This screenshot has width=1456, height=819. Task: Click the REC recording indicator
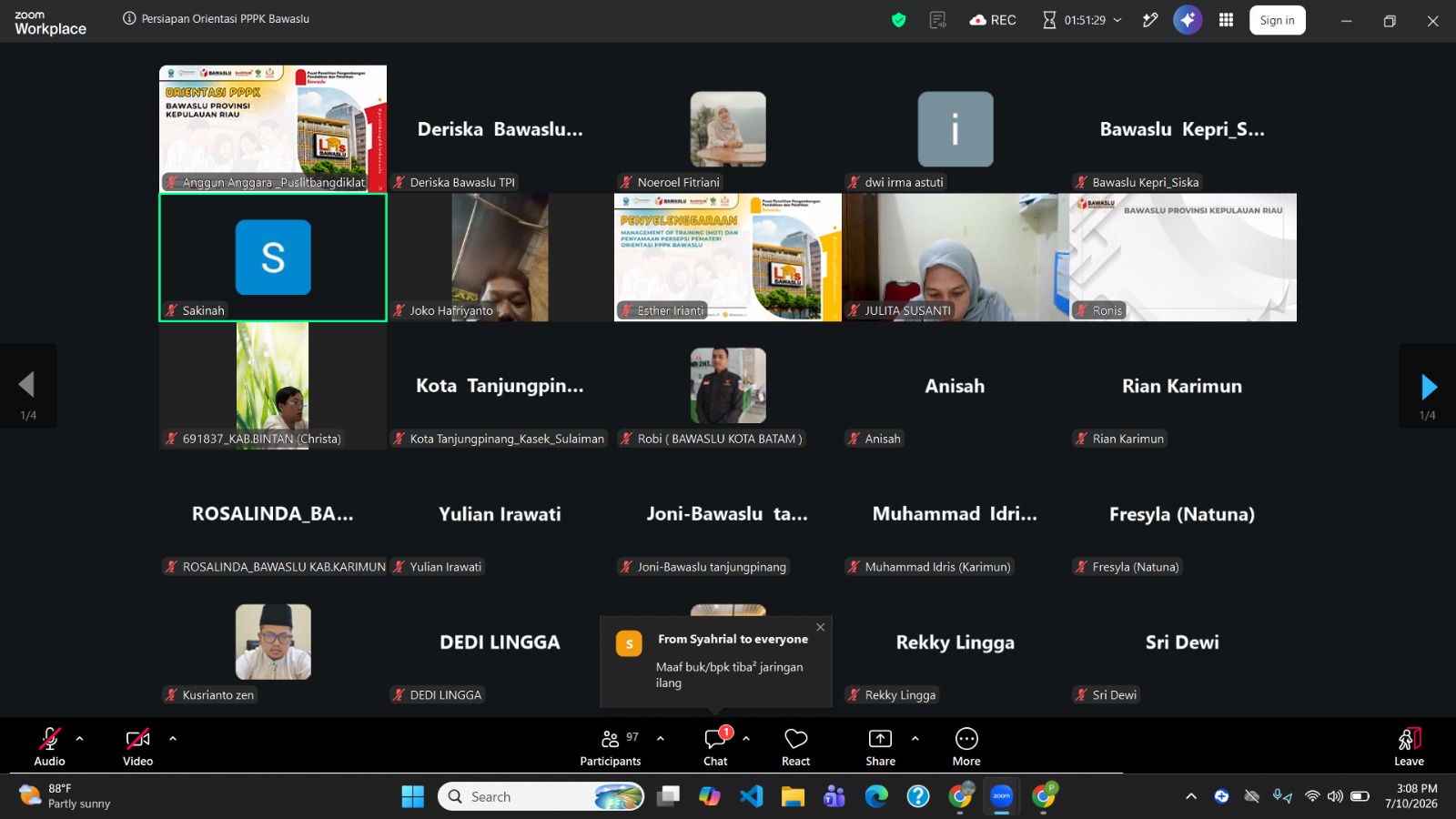[x=993, y=20]
